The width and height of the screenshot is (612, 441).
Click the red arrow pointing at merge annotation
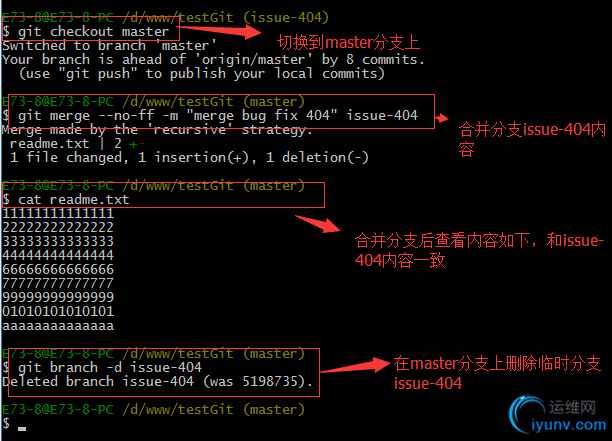coord(441,118)
